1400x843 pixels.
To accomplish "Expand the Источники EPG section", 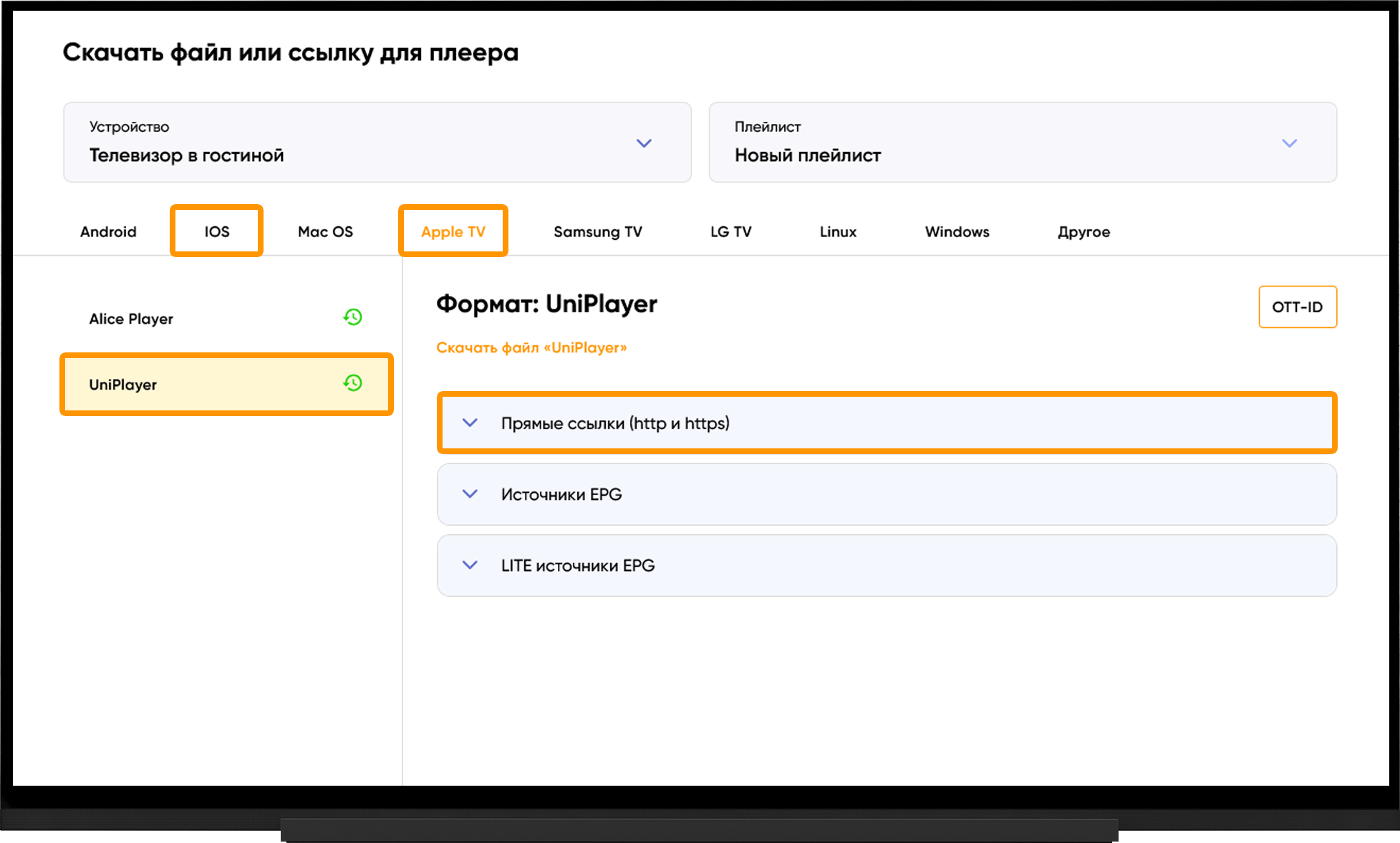I will click(x=887, y=494).
